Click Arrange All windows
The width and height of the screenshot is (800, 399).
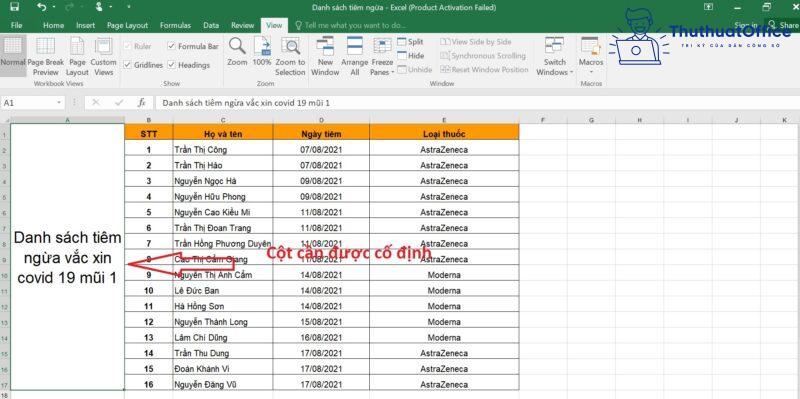point(355,56)
